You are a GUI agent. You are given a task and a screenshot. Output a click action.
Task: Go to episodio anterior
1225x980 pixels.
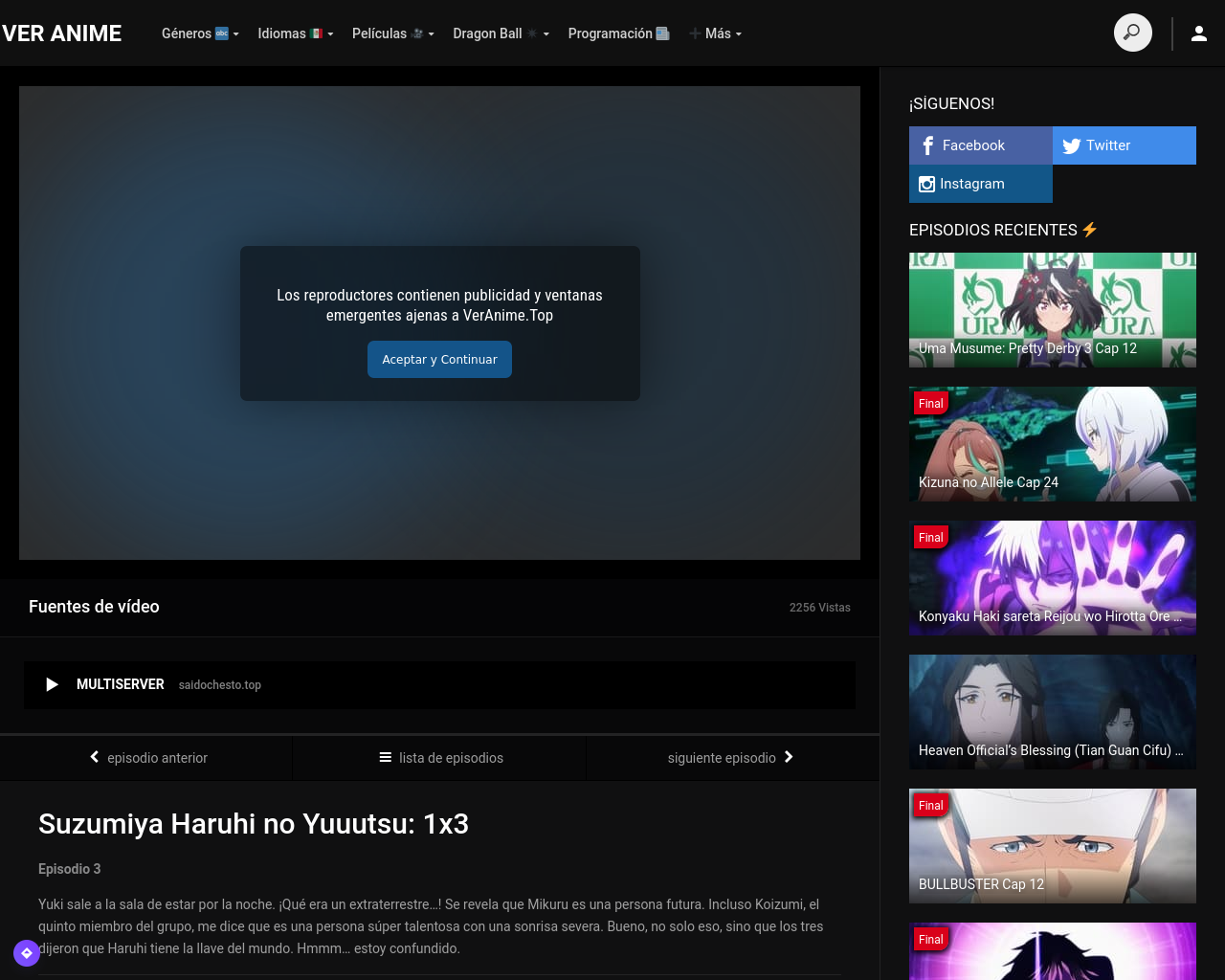tap(146, 758)
